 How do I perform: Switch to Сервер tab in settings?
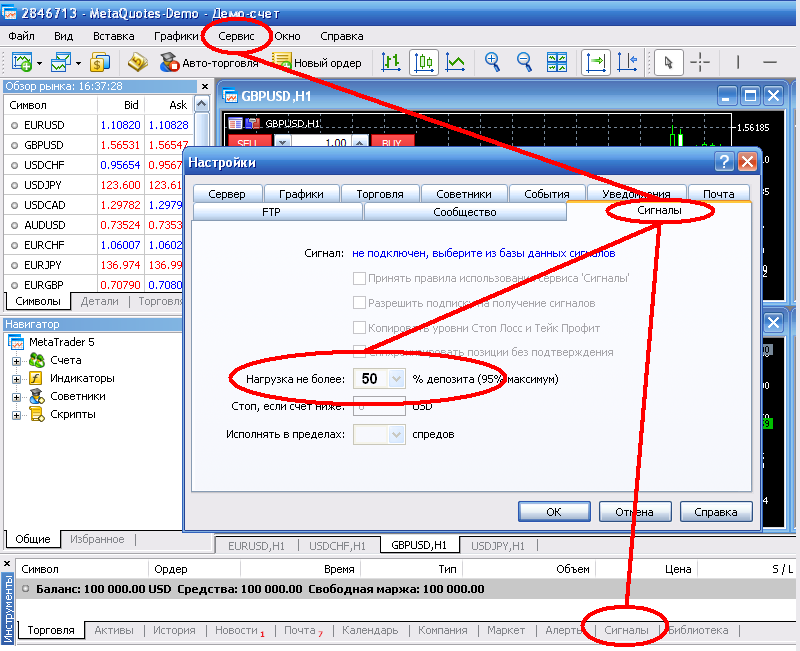point(227,194)
